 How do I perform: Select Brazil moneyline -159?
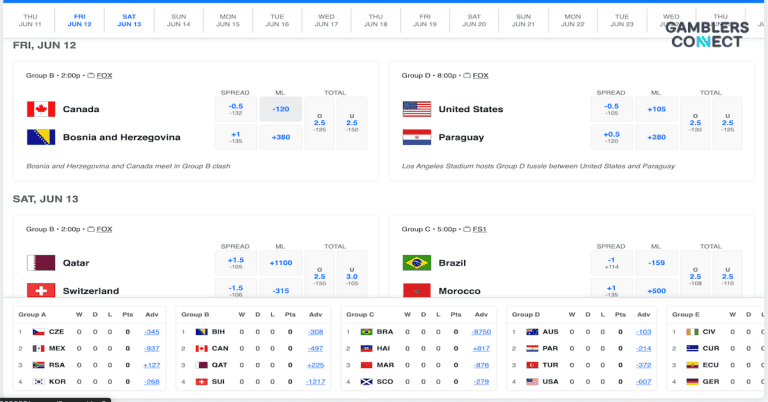click(656, 263)
